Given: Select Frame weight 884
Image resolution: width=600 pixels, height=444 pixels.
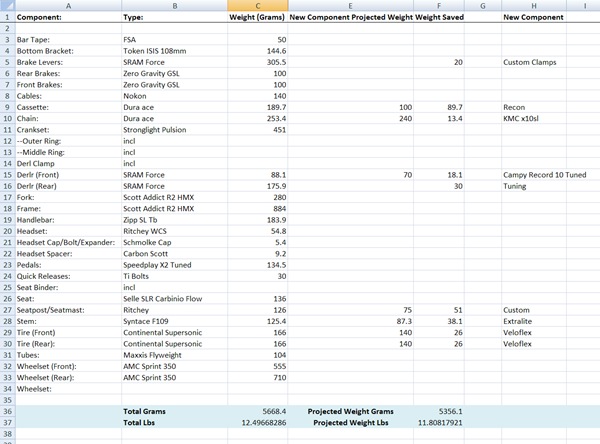Looking at the screenshot, I should pos(258,209).
